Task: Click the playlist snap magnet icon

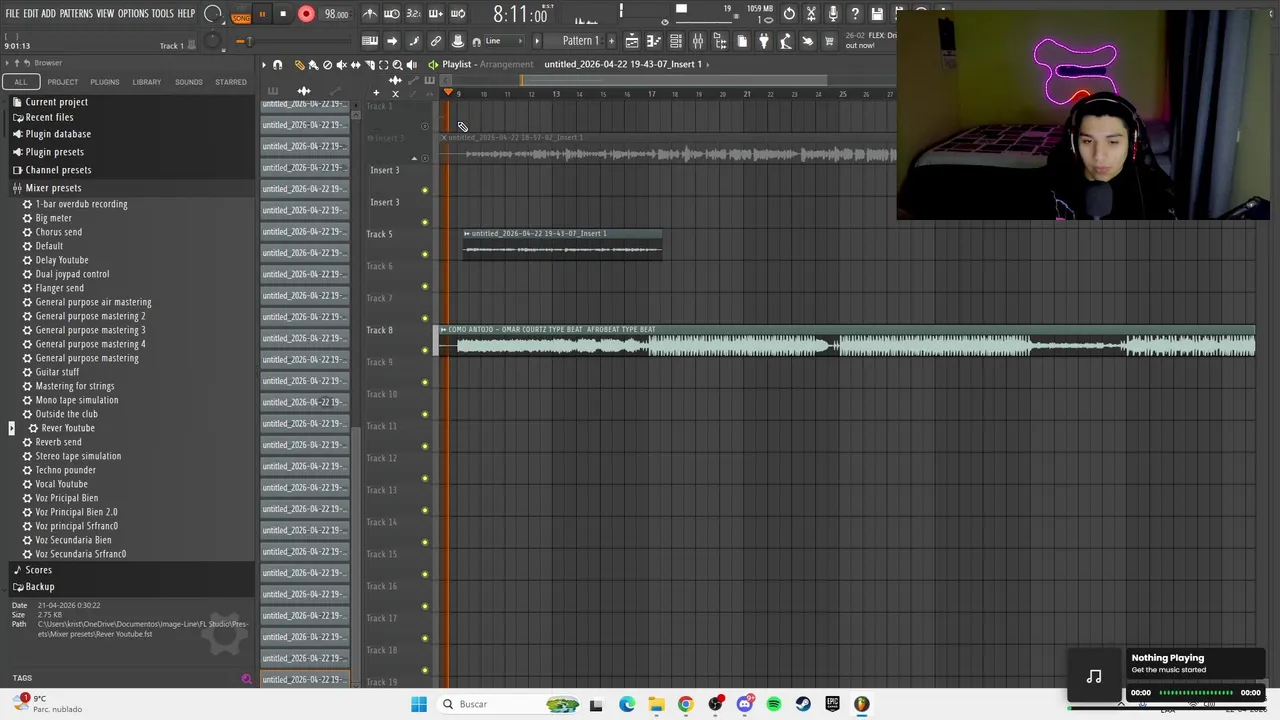Action: [278, 64]
